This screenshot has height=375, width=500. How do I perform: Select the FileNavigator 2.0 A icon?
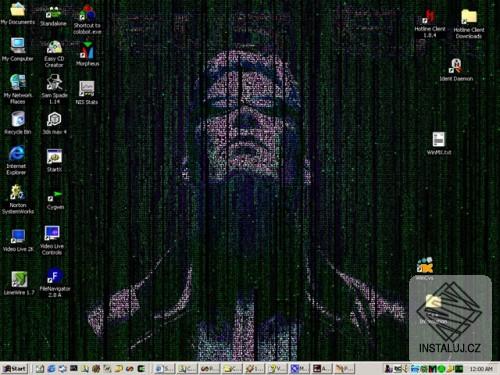point(55,283)
